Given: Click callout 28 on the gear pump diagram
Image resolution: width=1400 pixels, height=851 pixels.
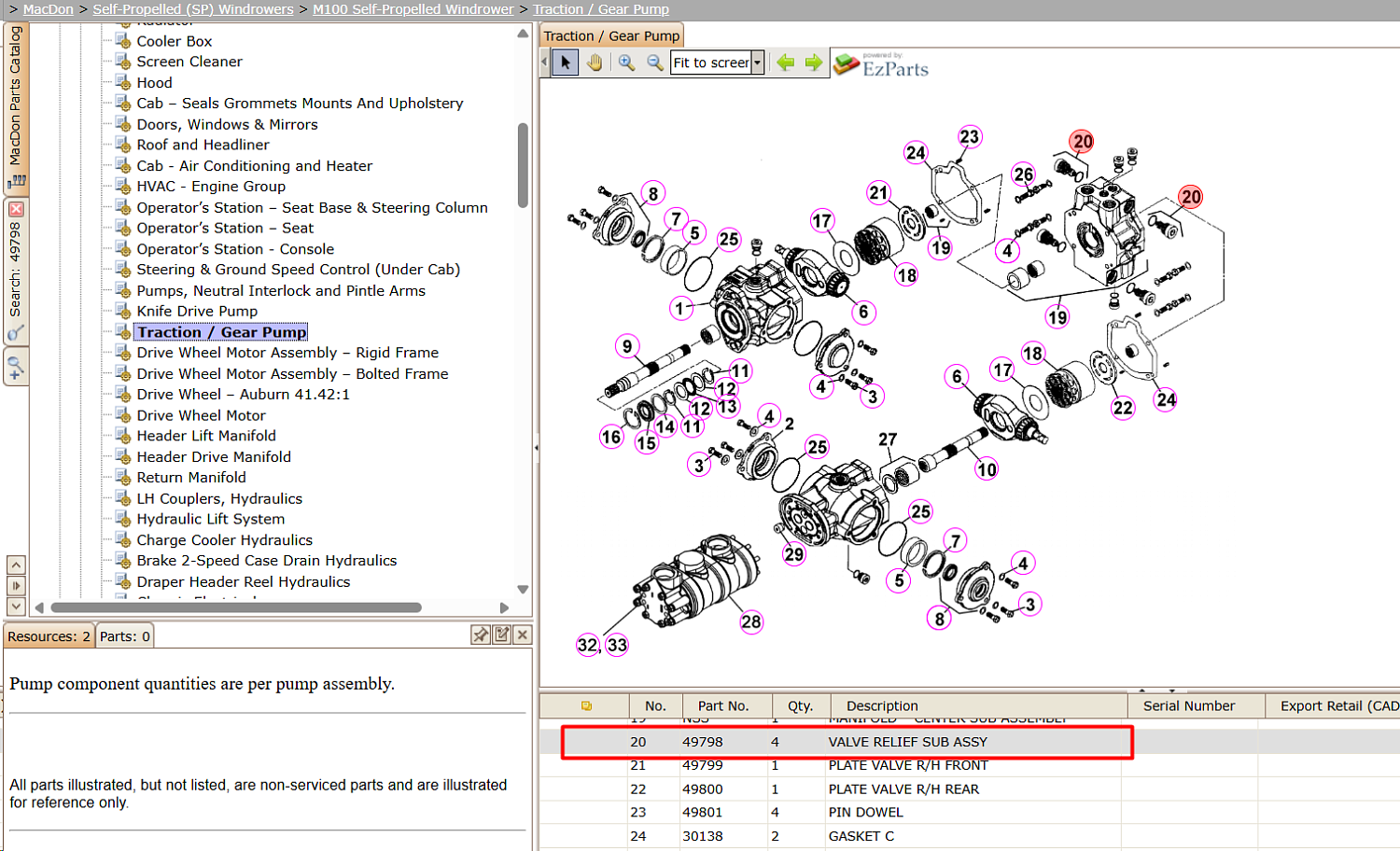Looking at the screenshot, I should 751,621.
